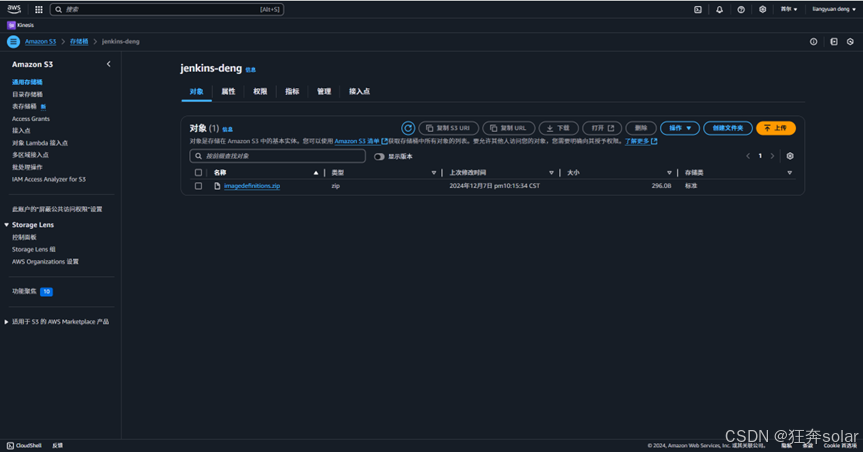Open the help question mark icon
The image size is (863, 452).
(x=741, y=9)
